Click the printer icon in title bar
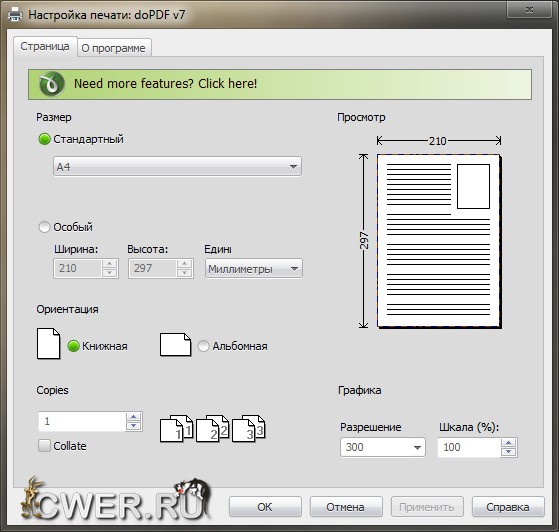Image resolution: width=559 pixels, height=532 pixels. click(x=15, y=15)
